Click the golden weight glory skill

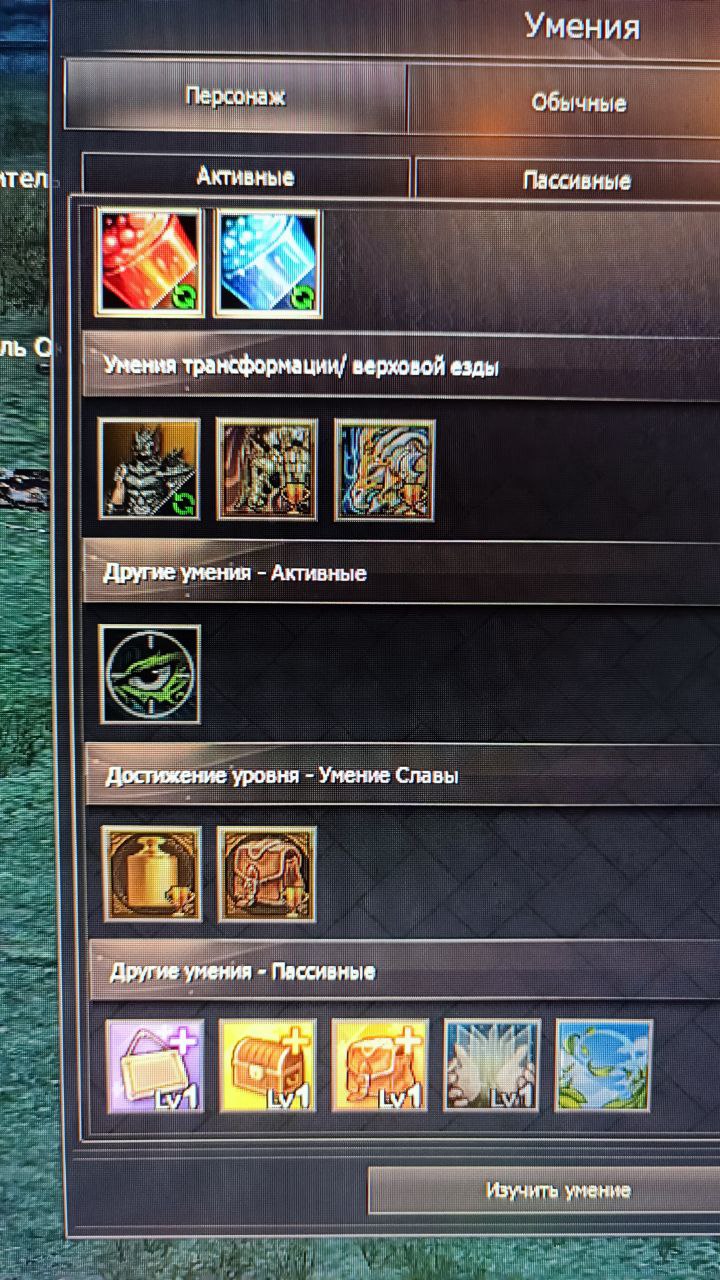152,874
